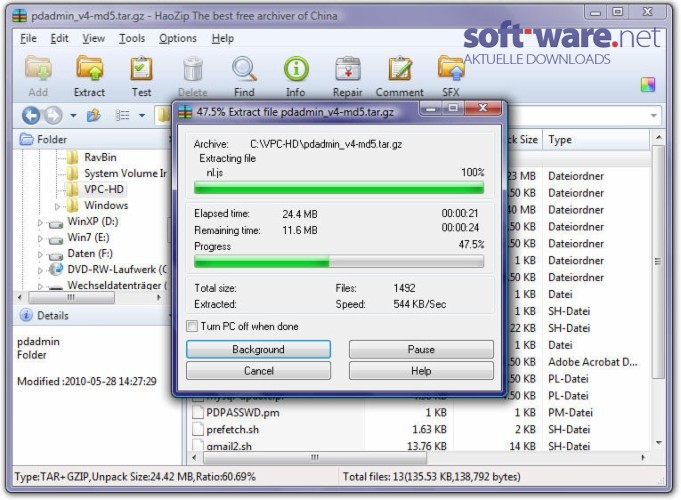Click the prefetch.sh file icon

[198, 429]
